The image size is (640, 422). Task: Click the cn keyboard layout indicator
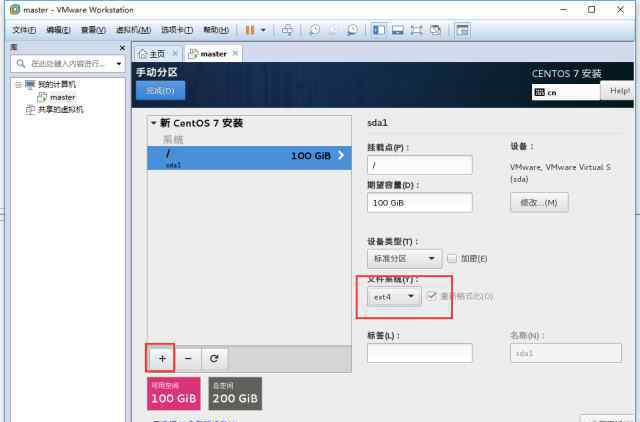tap(566, 92)
